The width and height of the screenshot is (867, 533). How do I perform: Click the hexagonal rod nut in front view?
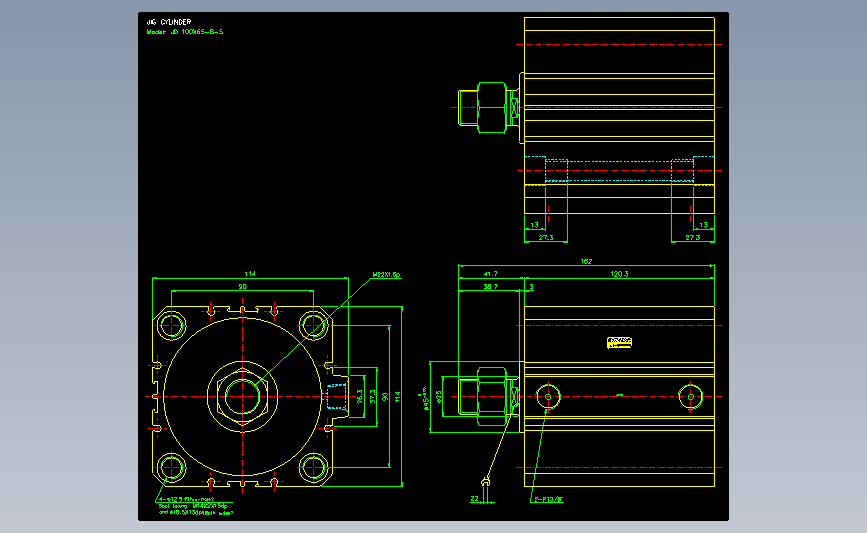click(x=243, y=396)
